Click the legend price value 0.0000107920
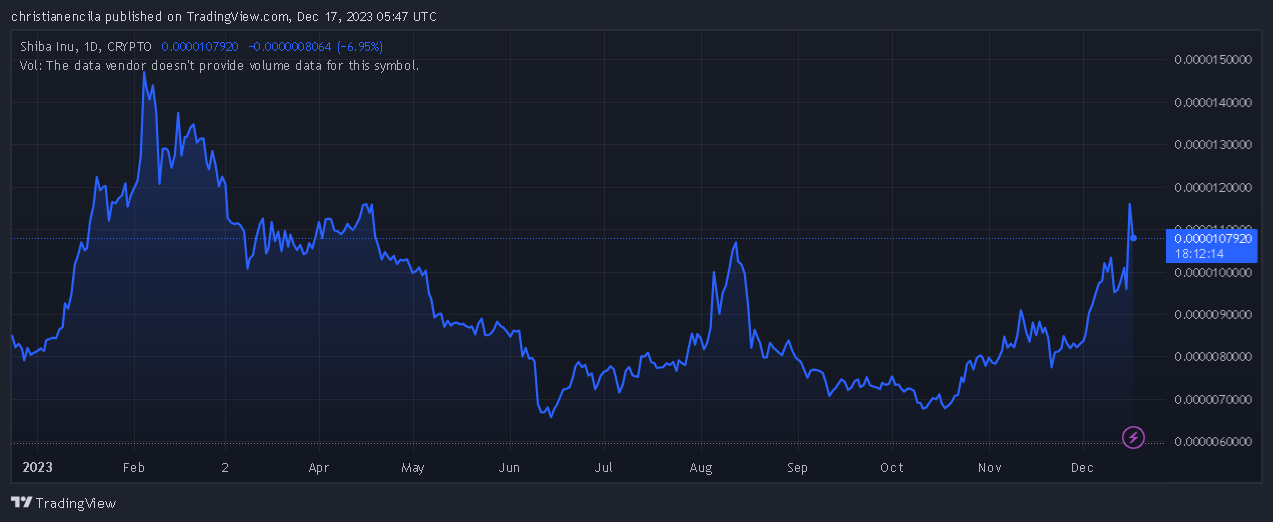The height and width of the screenshot is (522, 1273). tap(200, 47)
